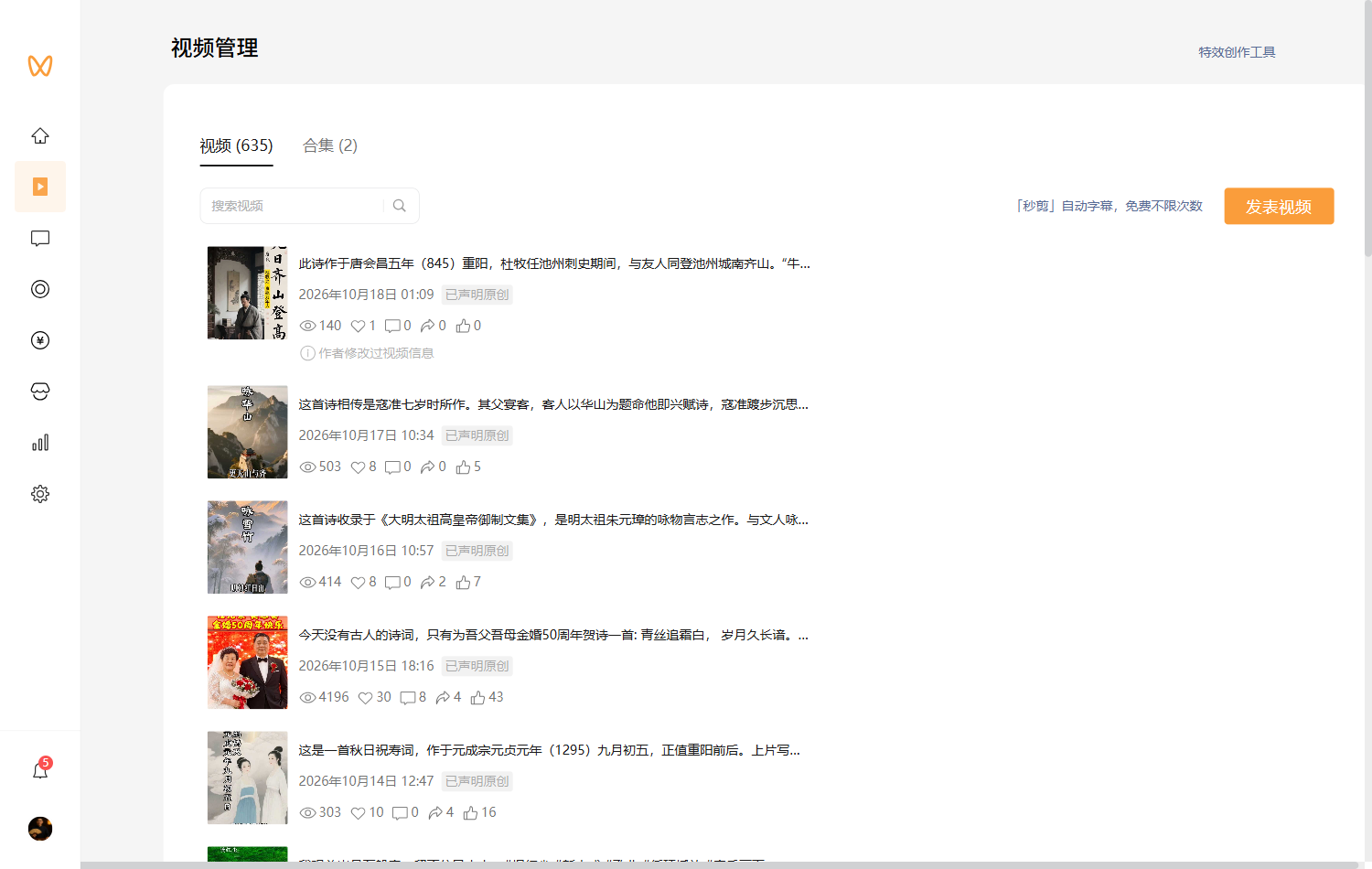Open video titled 这首诗收录于《大明太祖高皇帝御制文集》
Image resolution: width=1372 pixels, height=869 pixels.
point(553,520)
